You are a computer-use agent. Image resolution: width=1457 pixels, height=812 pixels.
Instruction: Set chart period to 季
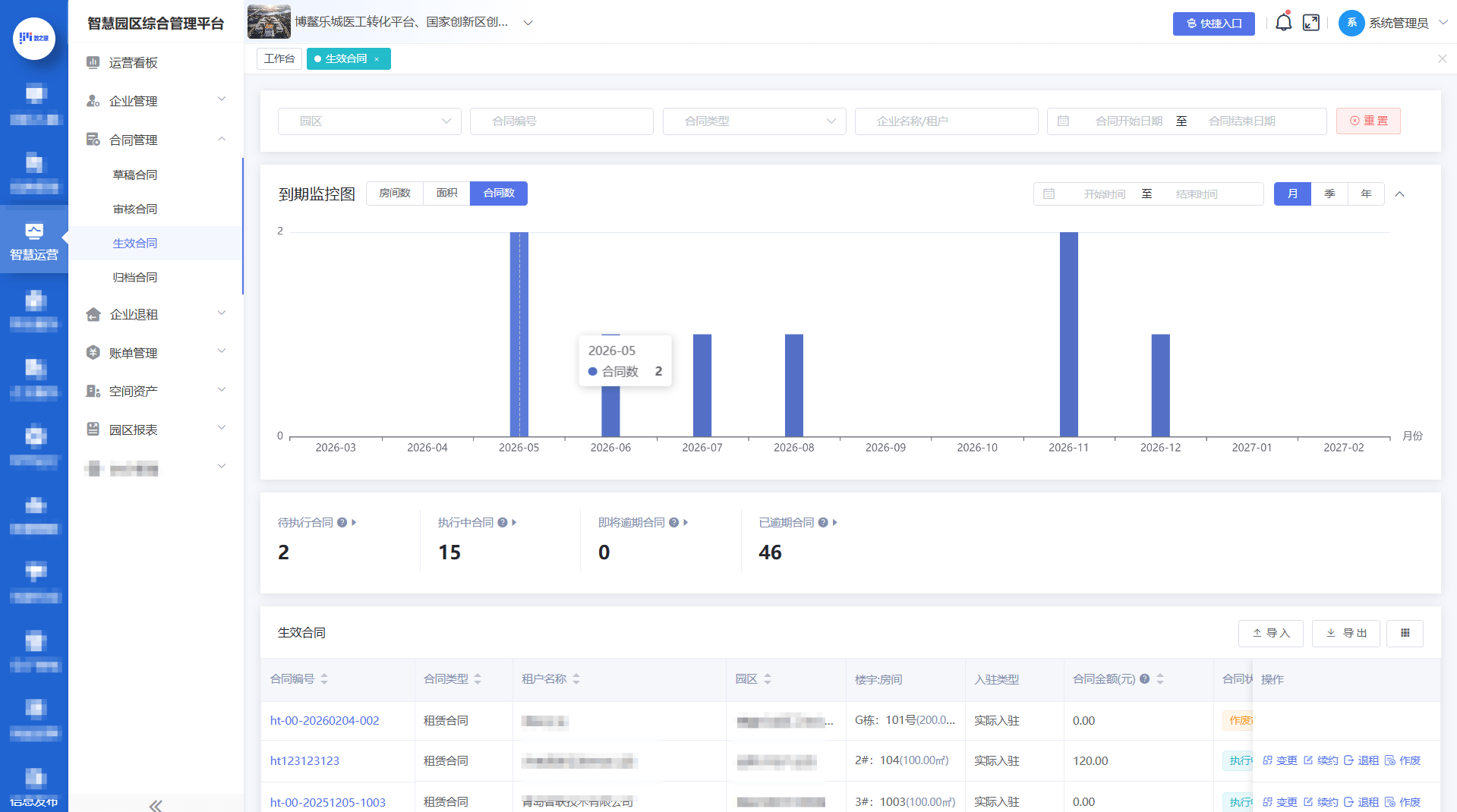1329,194
